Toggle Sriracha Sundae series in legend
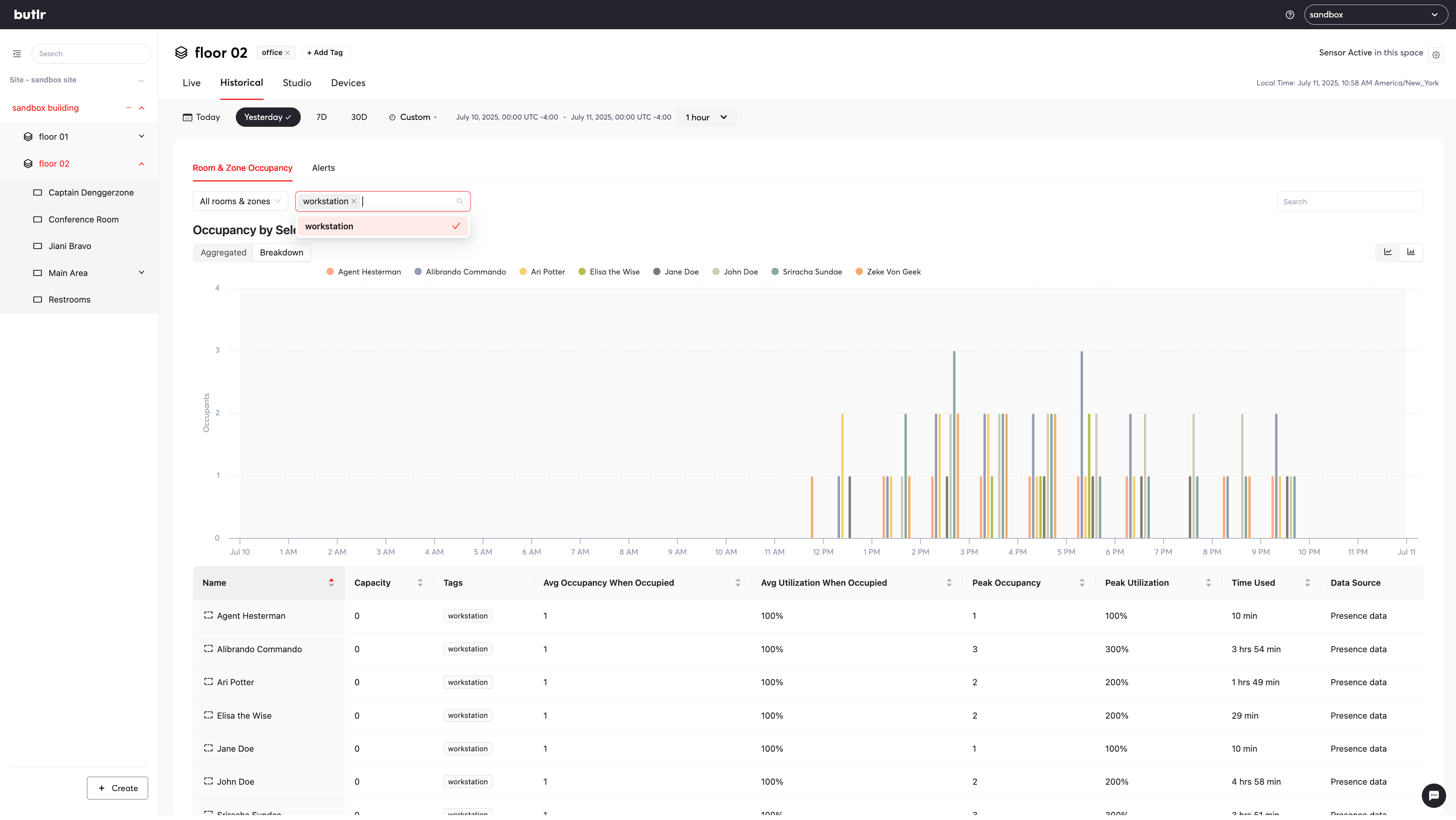The image size is (1456, 820). pos(807,272)
